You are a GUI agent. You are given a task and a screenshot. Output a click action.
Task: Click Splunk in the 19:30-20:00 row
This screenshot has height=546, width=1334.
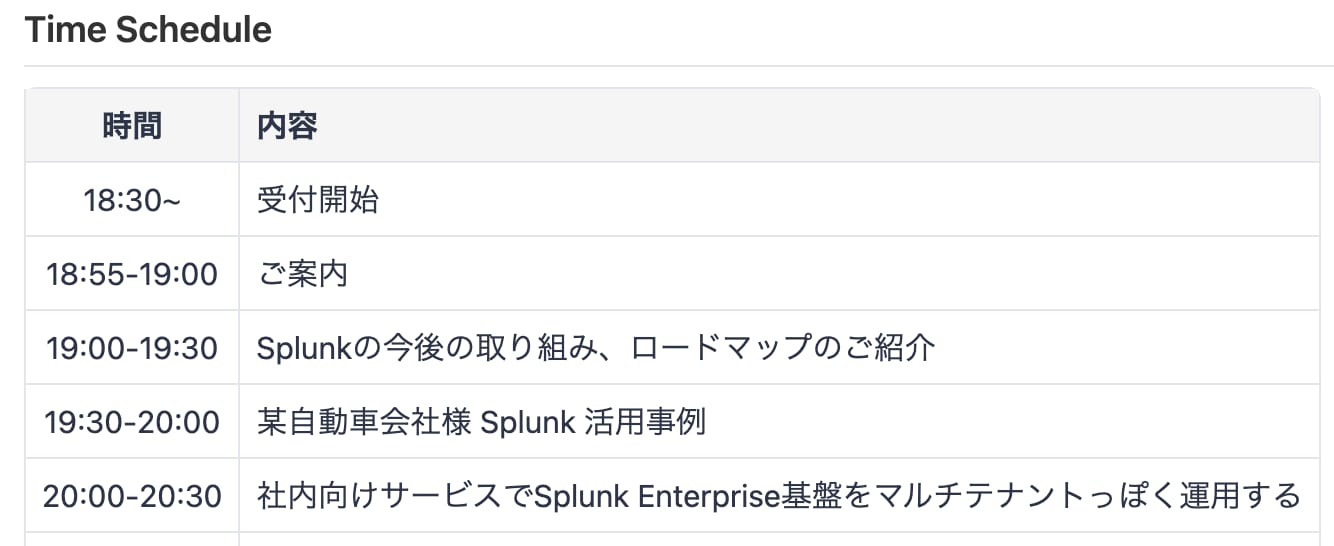(x=527, y=422)
